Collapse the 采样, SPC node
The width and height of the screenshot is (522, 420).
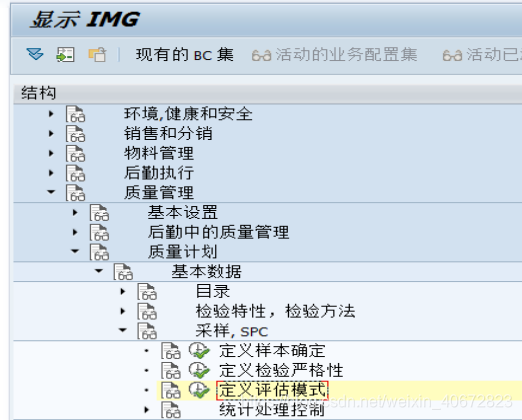click(123, 330)
